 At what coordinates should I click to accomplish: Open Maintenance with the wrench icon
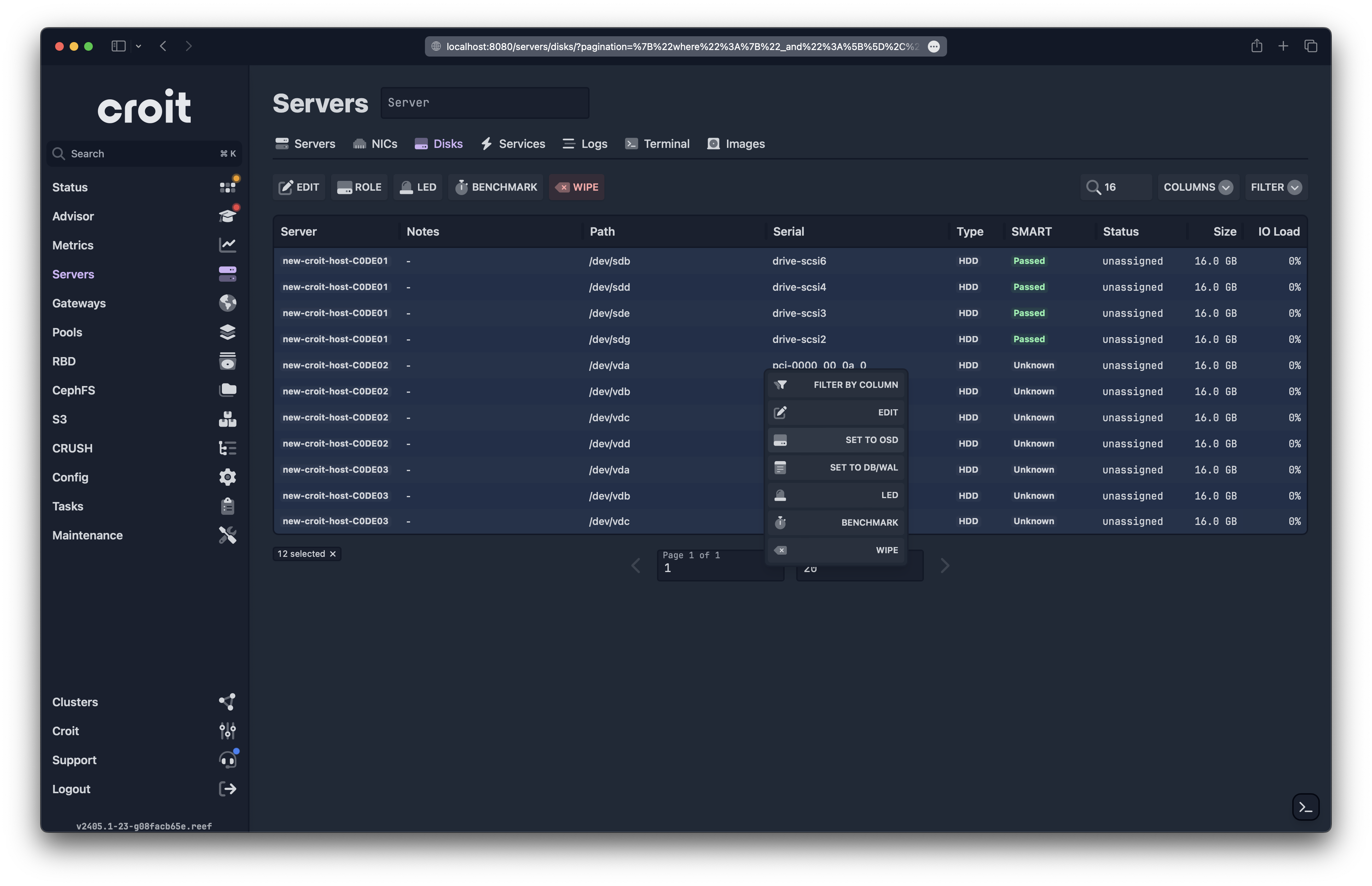point(228,535)
